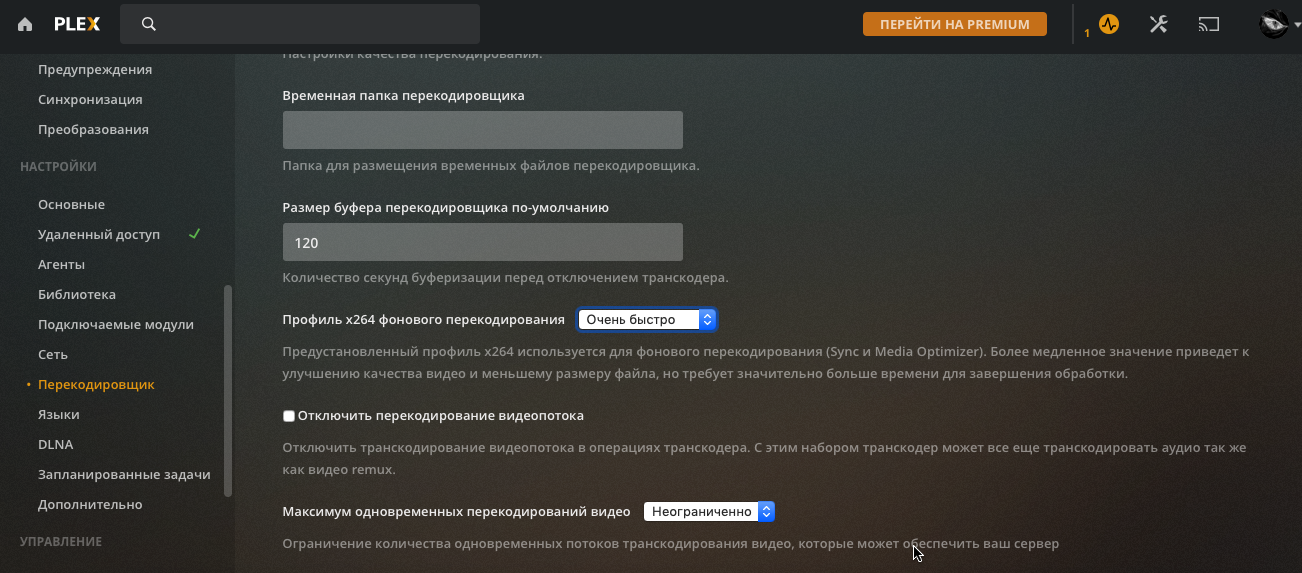Open Запланированные задачи in sidebar
The height and width of the screenshot is (573, 1302).
click(124, 475)
